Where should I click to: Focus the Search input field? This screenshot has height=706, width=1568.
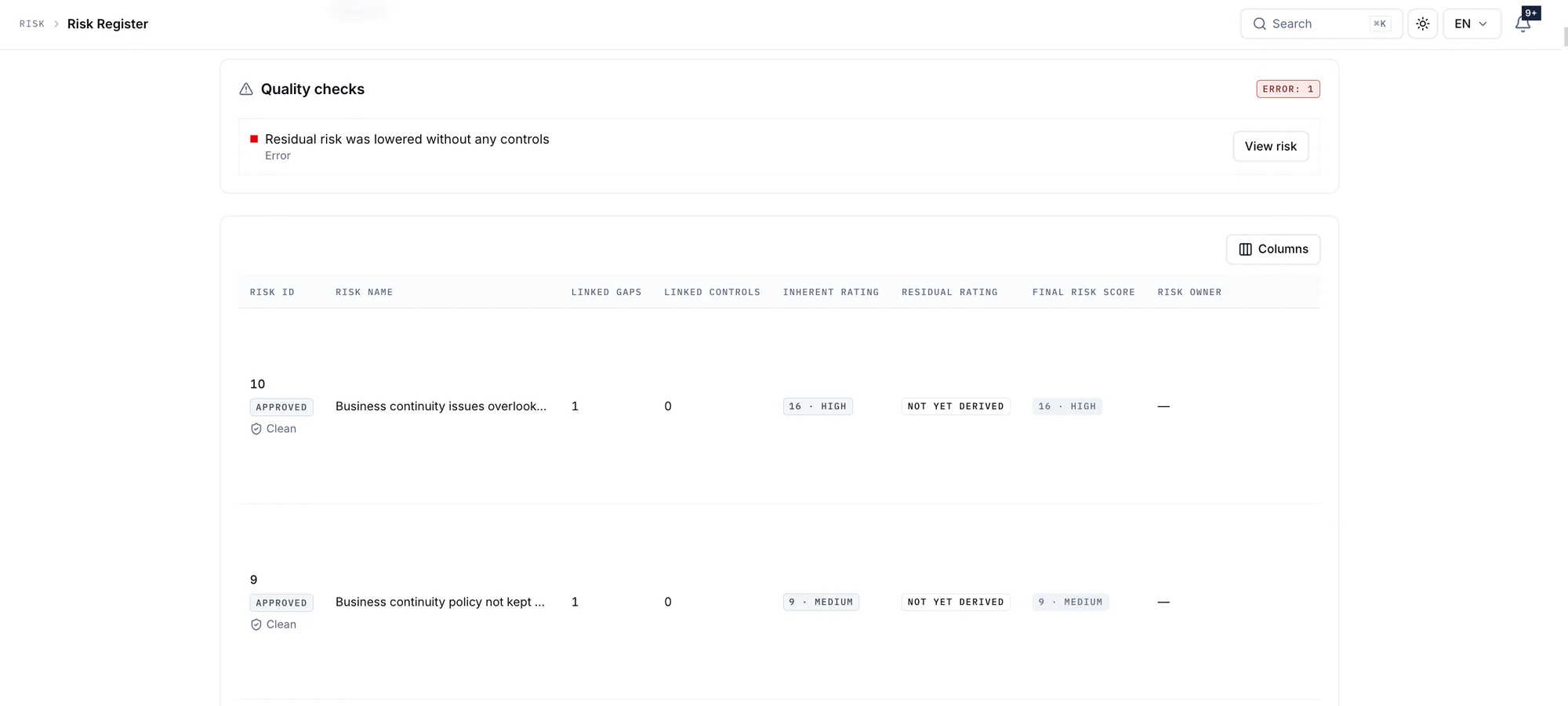pos(1321,24)
